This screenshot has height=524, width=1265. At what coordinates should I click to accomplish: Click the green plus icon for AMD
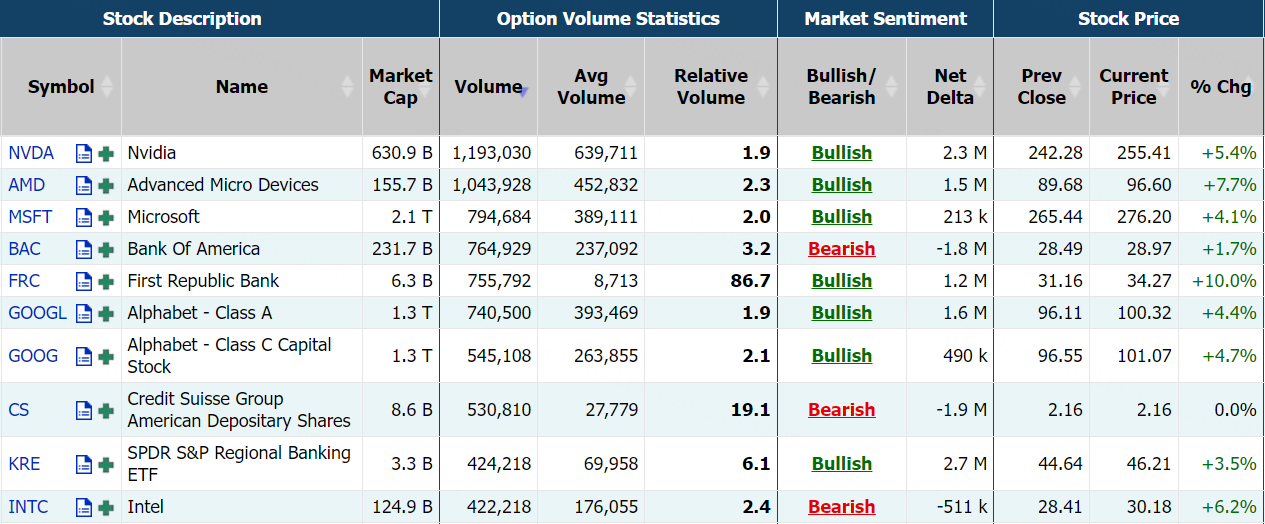pyautogui.click(x=106, y=186)
